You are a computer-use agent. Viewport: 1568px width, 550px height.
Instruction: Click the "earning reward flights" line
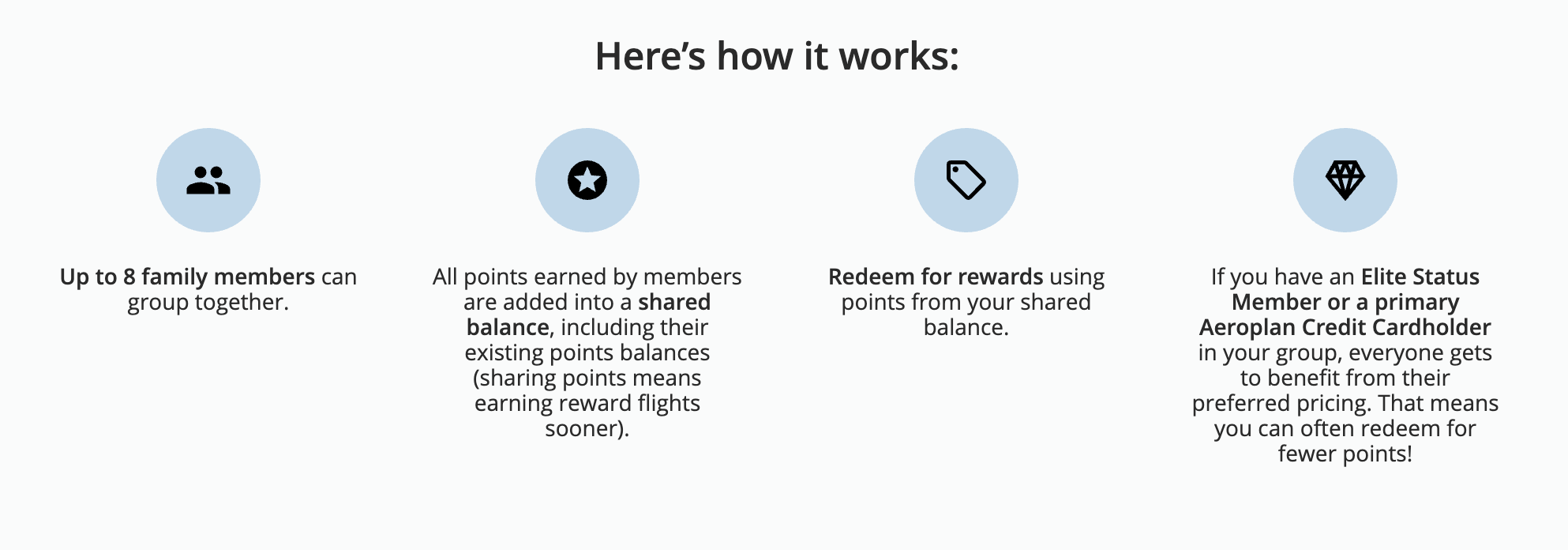pyautogui.click(x=587, y=403)
